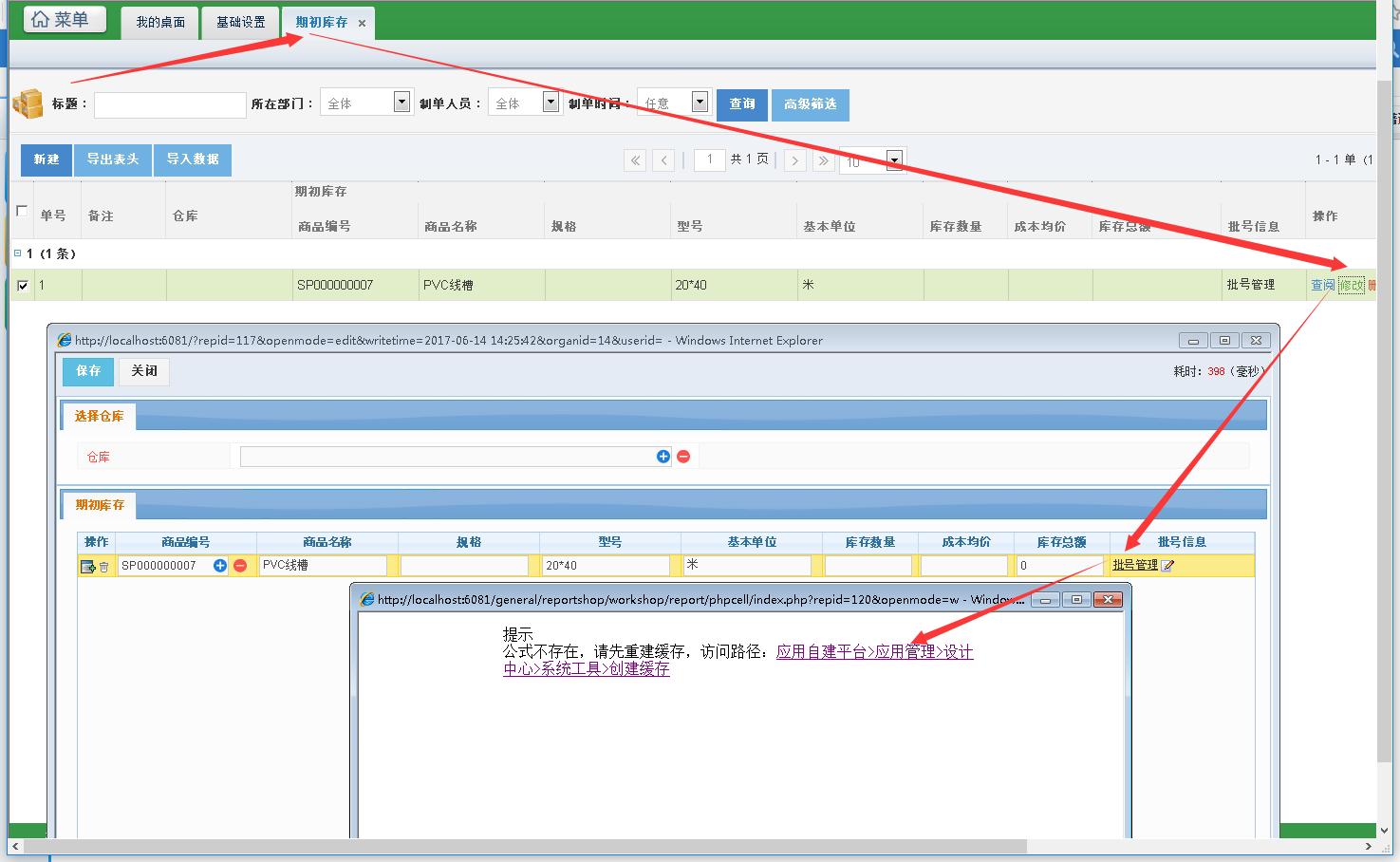The width and height of the screenshot is (1400, 862).
Task: Select the 期初库存 section tab in edit window
Action: pyautogui.click(x=100, y=505)
